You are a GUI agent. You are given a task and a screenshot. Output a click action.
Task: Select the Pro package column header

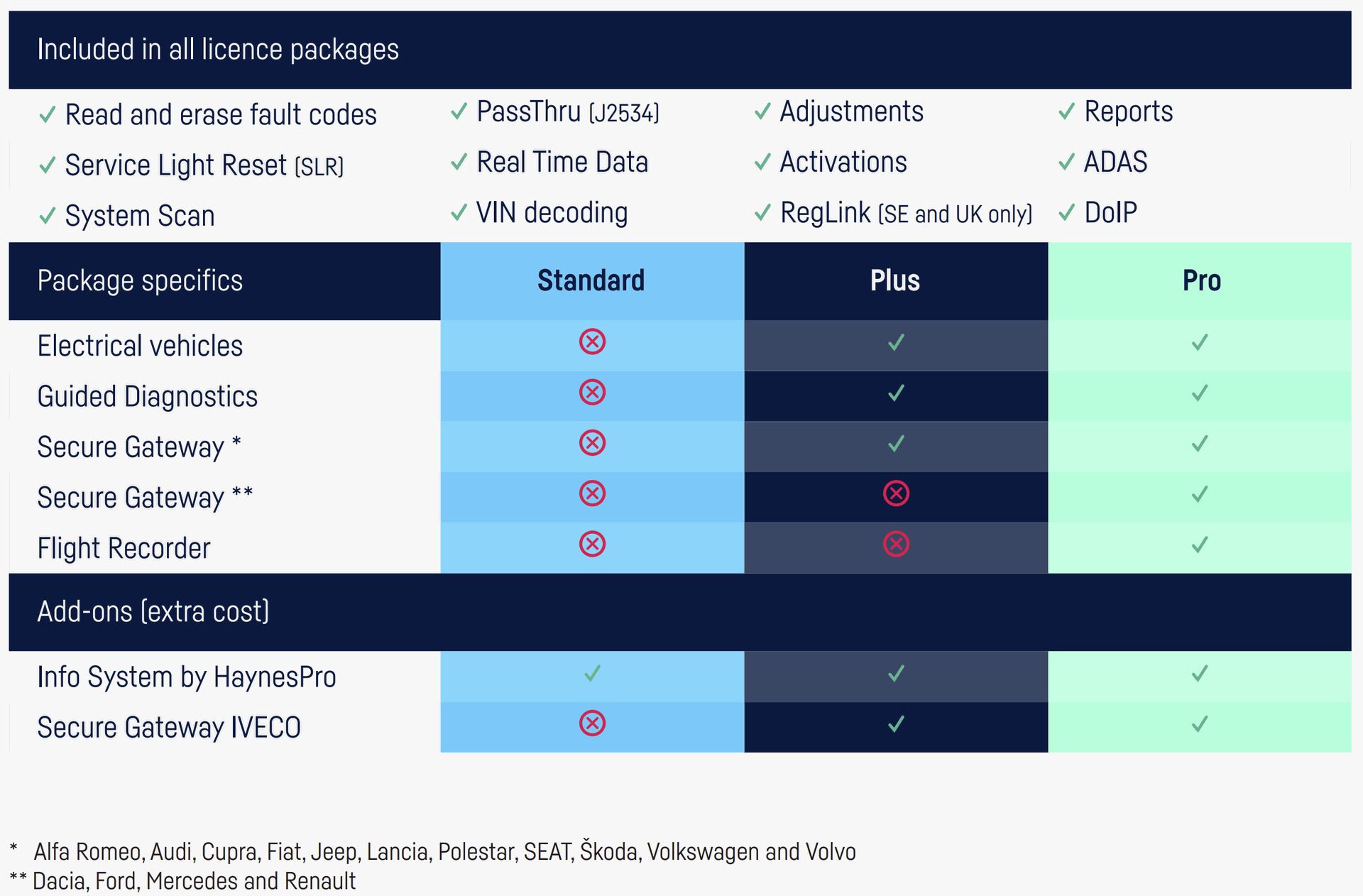click(x=1200, y=281)
